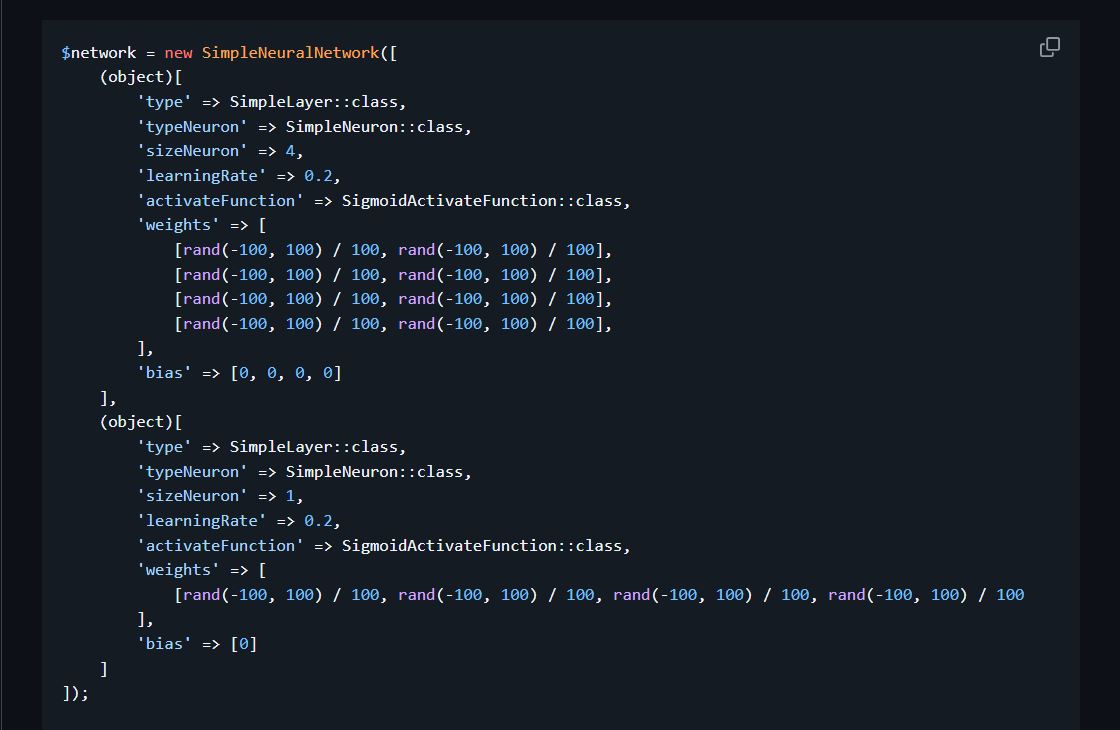This screenshot has width=1120, height=730.
Task: Click the closing ]); at the code's end
Action: coord(75,693)
